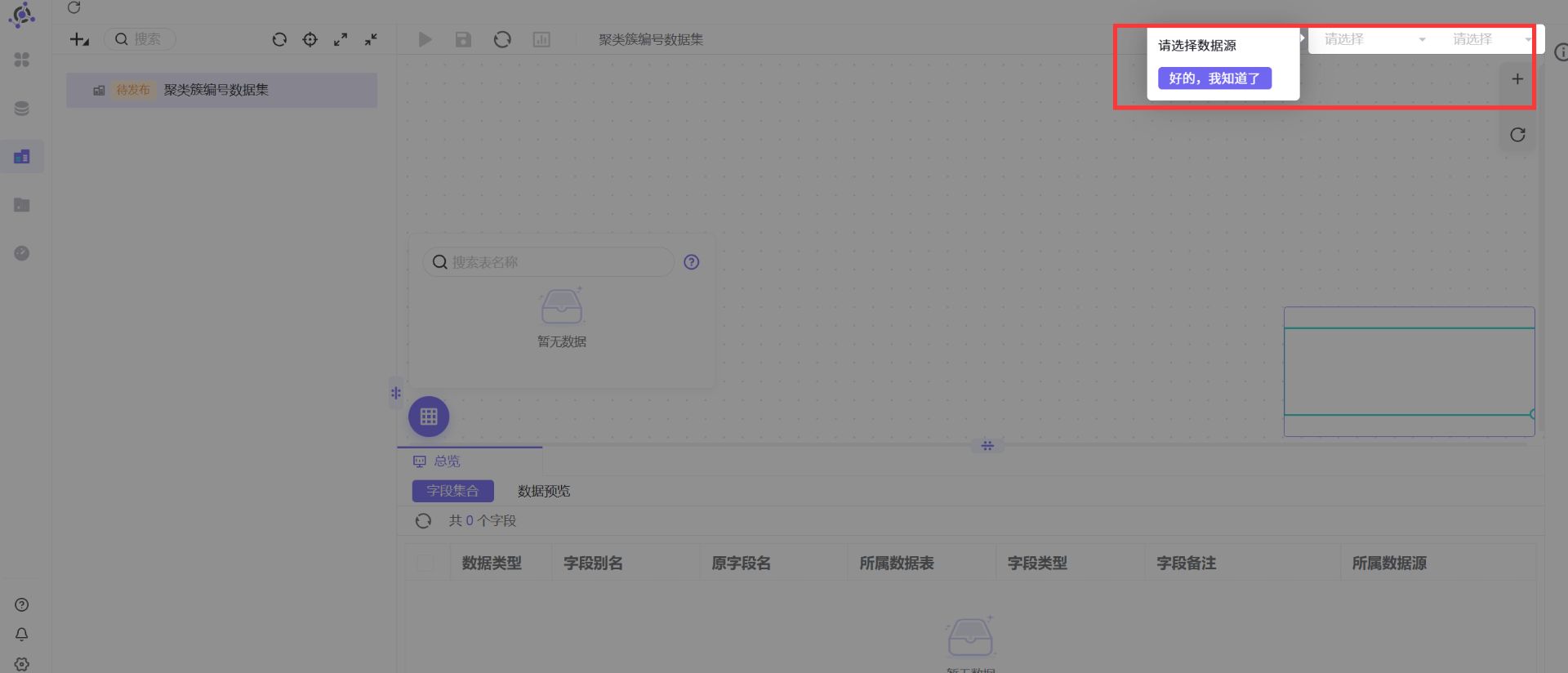Click the minimap overview thumbnail

[1409, 372]
